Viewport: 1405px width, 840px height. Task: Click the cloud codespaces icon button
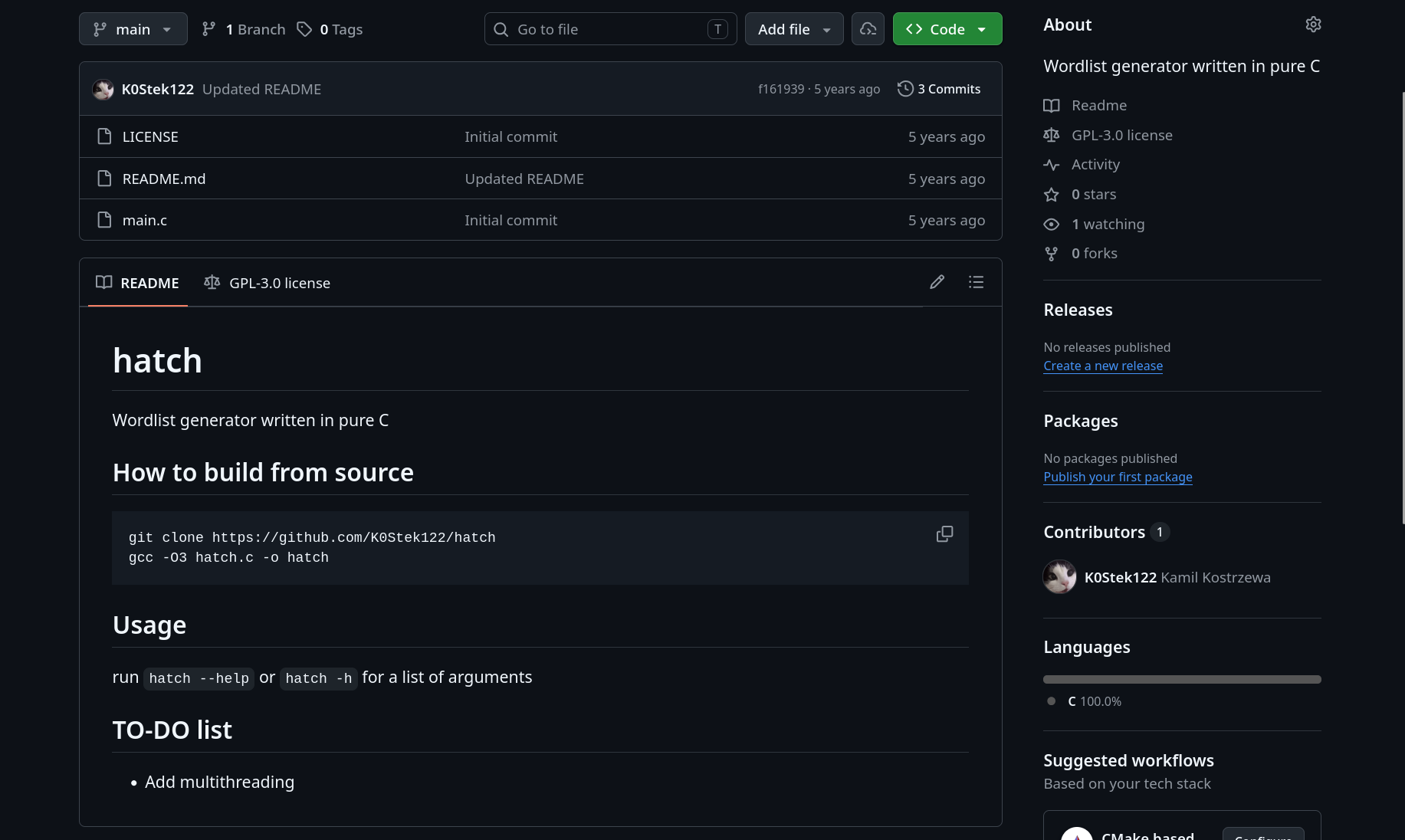click(868, 29)
